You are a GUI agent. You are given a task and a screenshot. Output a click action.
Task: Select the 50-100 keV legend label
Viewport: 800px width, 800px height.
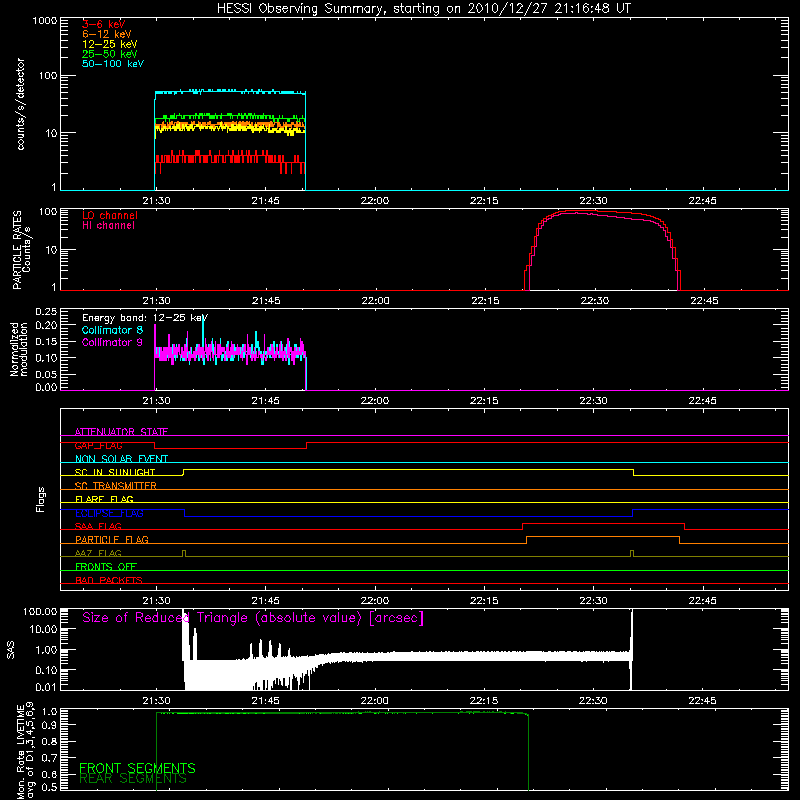pyautogui.click(x=113, y=64)
